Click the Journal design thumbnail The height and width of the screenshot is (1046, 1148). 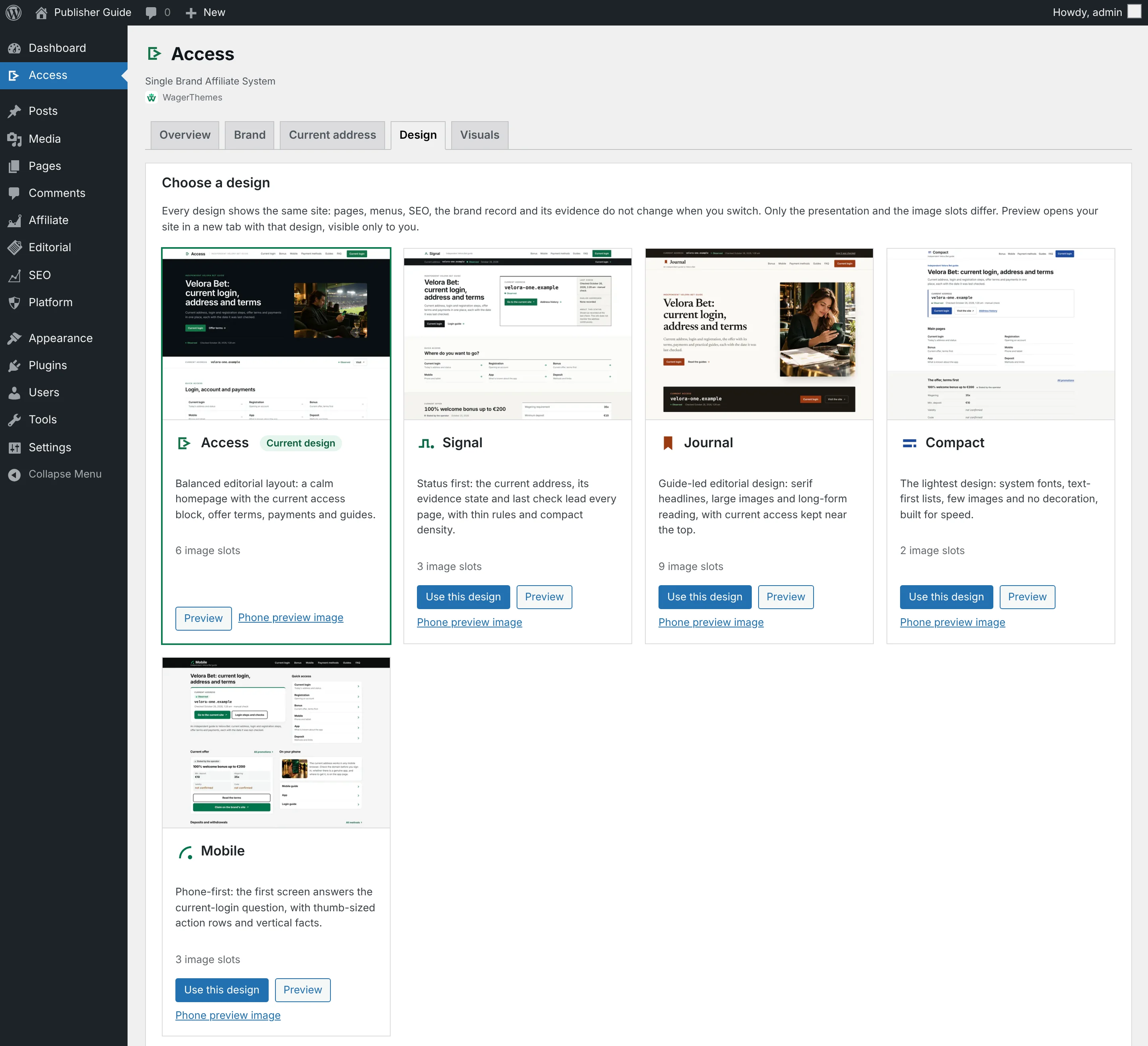(759, 334)
